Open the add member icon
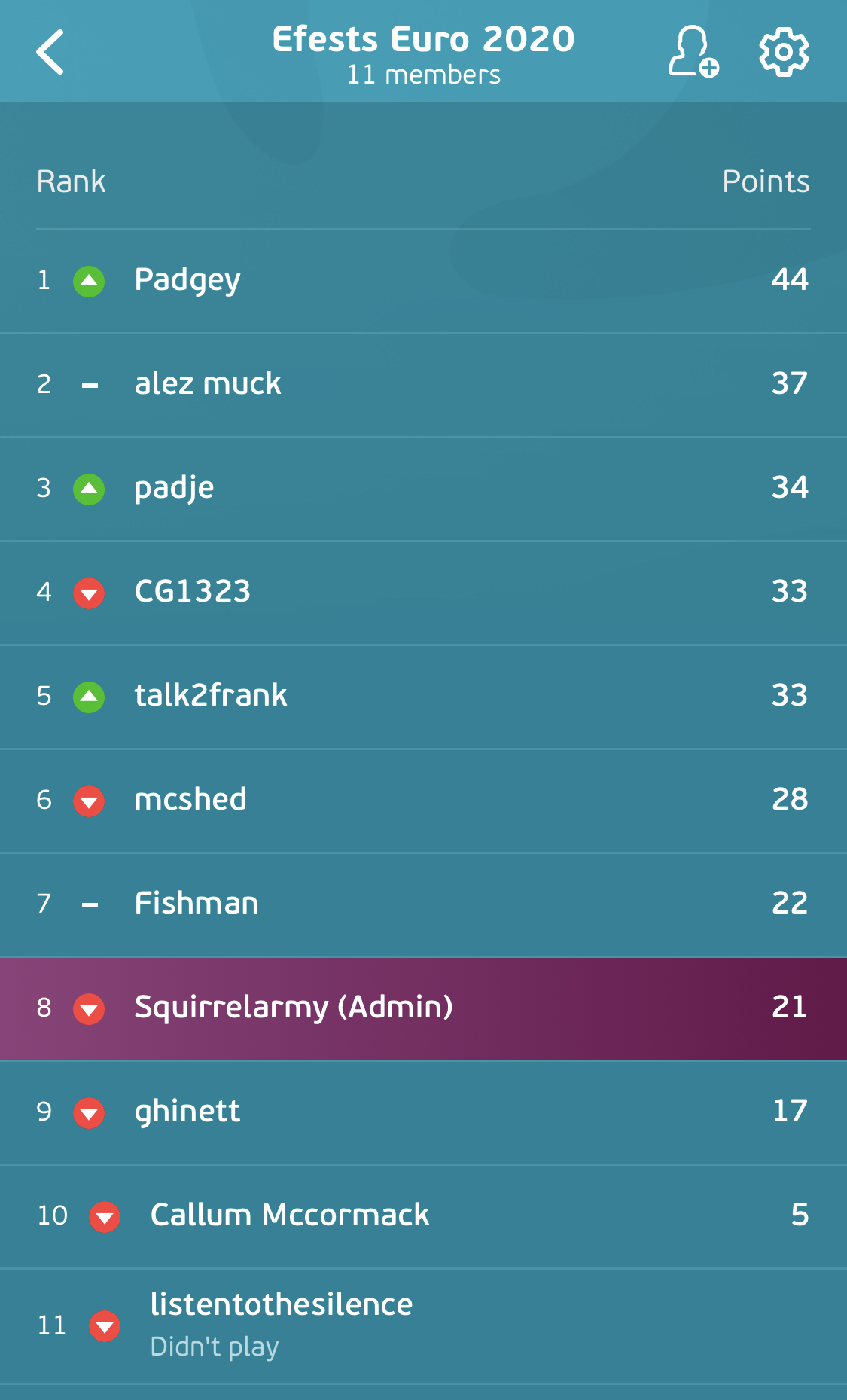847x1400 pixels. click(x=693, y=51)
